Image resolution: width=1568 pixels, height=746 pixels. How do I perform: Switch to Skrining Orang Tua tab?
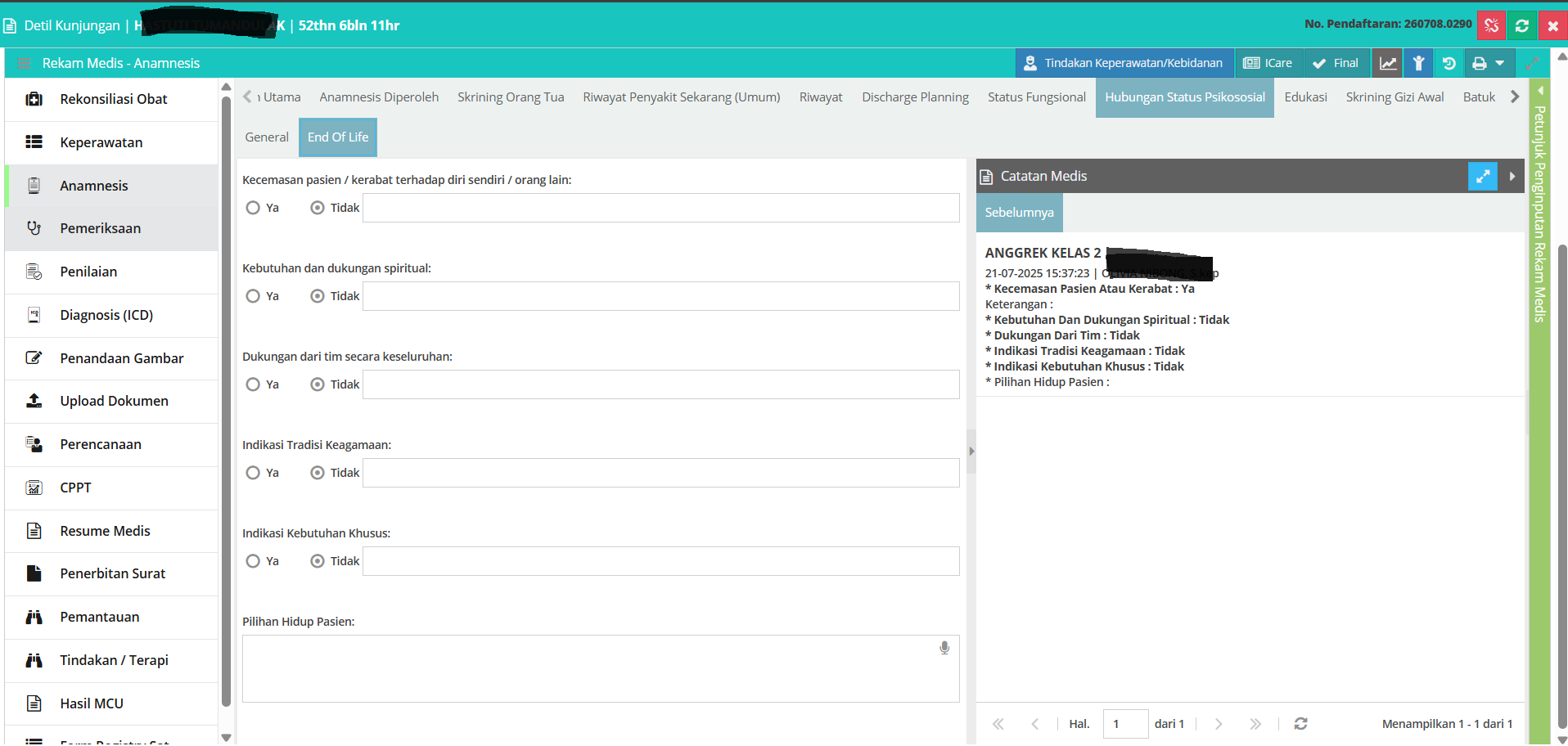click(x=511, y=97)
